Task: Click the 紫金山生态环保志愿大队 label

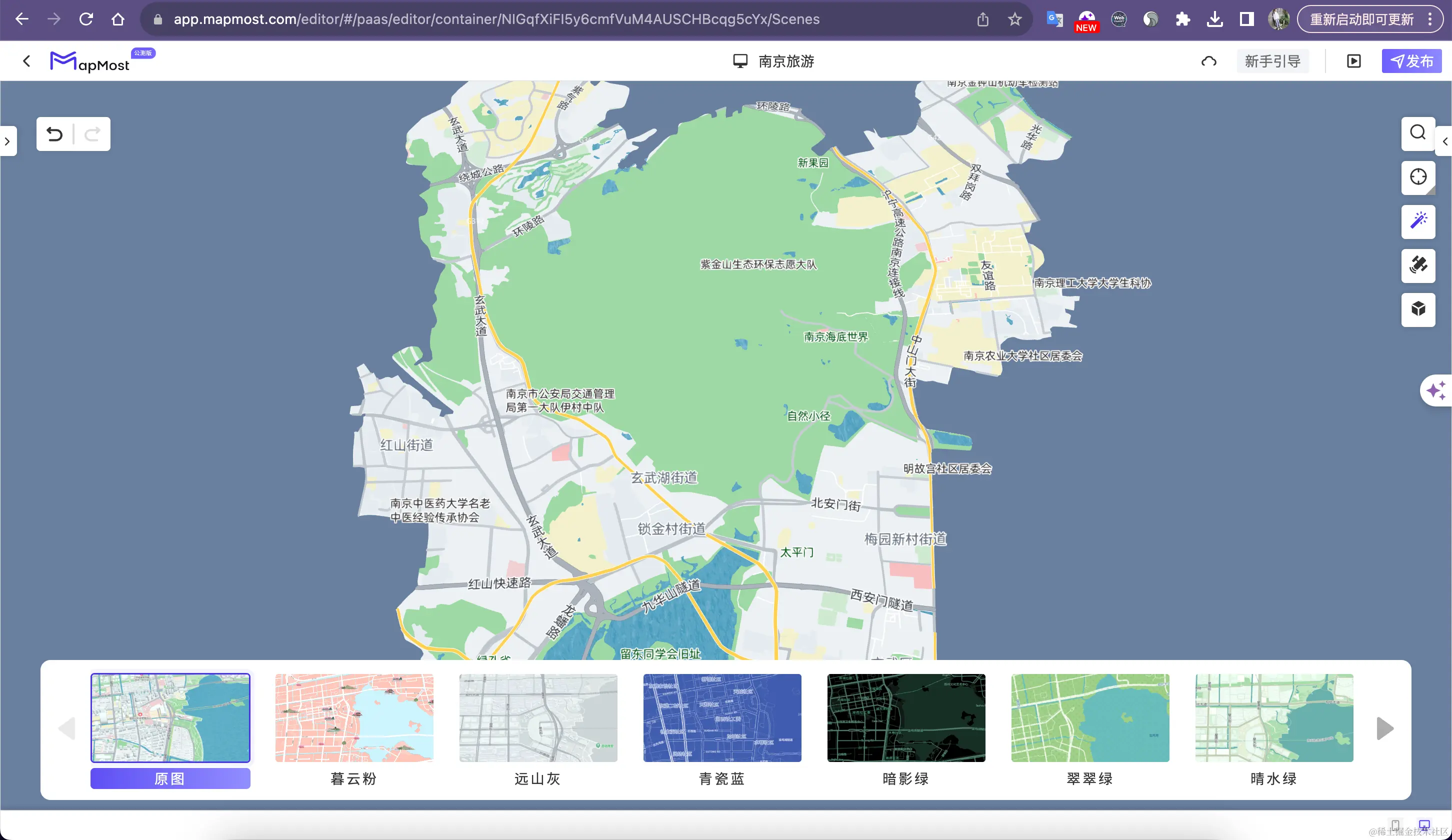Action: (758, 264)
